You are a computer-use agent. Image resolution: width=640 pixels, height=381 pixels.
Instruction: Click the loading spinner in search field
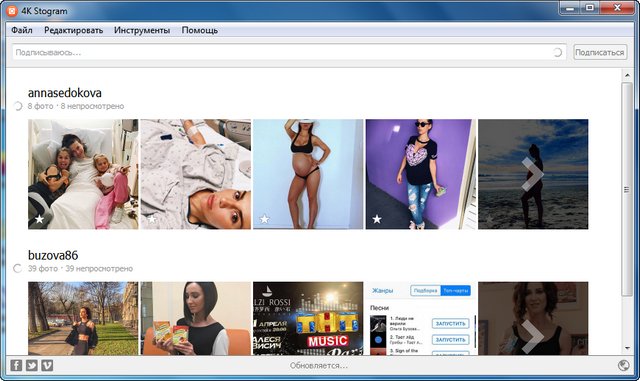pos(558,52)
